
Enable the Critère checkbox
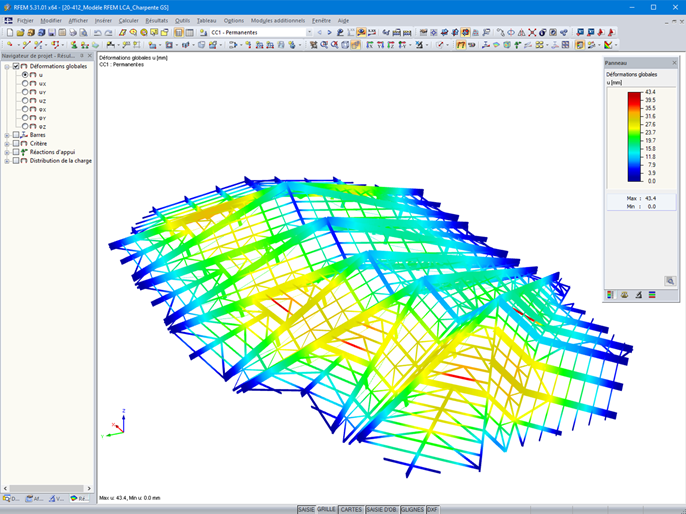16,143
